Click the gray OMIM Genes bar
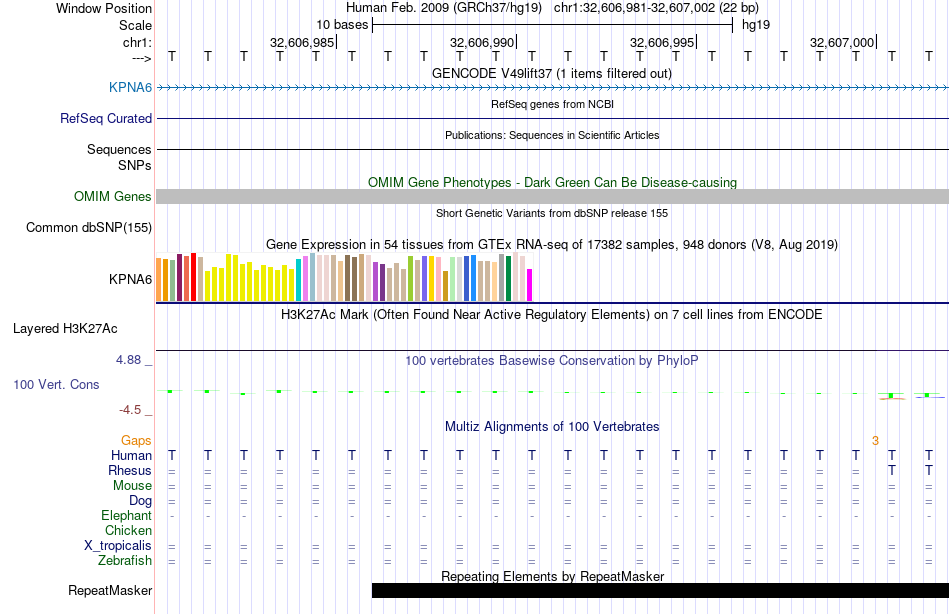Viewport: 950px width, 614px height. tap(552, 196)
